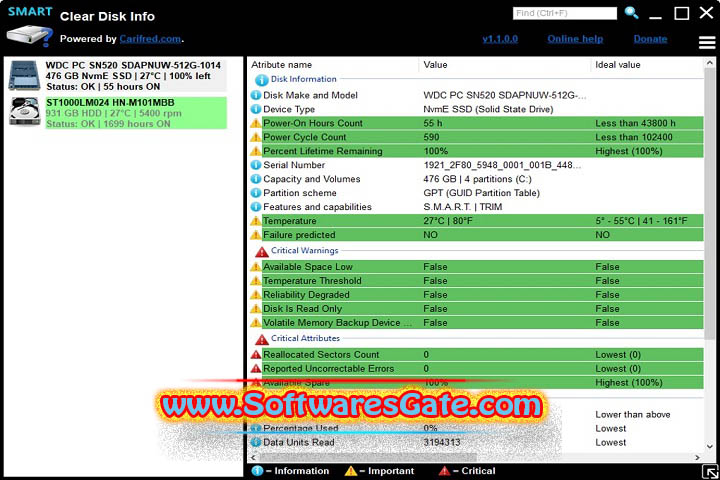Screen dimensions: 720x480
Task: Click warning icon beside Power-On Hours Count
Action: [256, 124]
